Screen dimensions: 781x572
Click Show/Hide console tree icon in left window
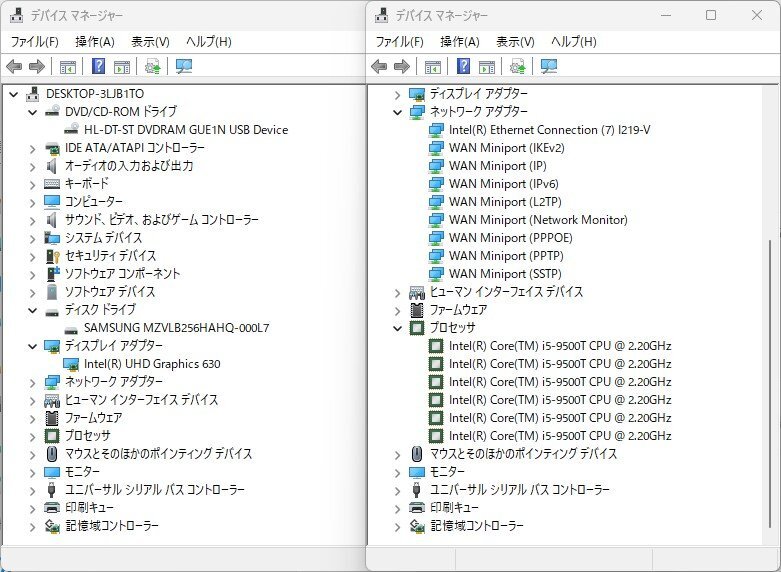68,66
